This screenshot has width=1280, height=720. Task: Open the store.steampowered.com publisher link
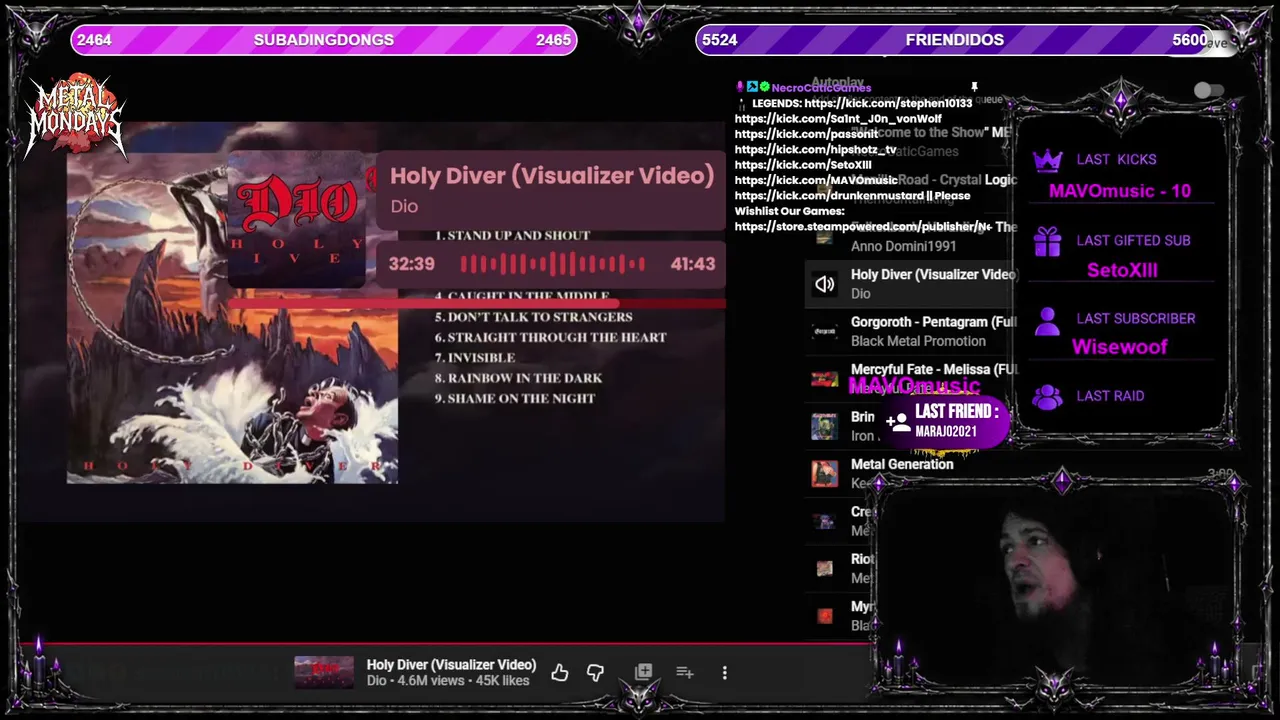[863, 227]
